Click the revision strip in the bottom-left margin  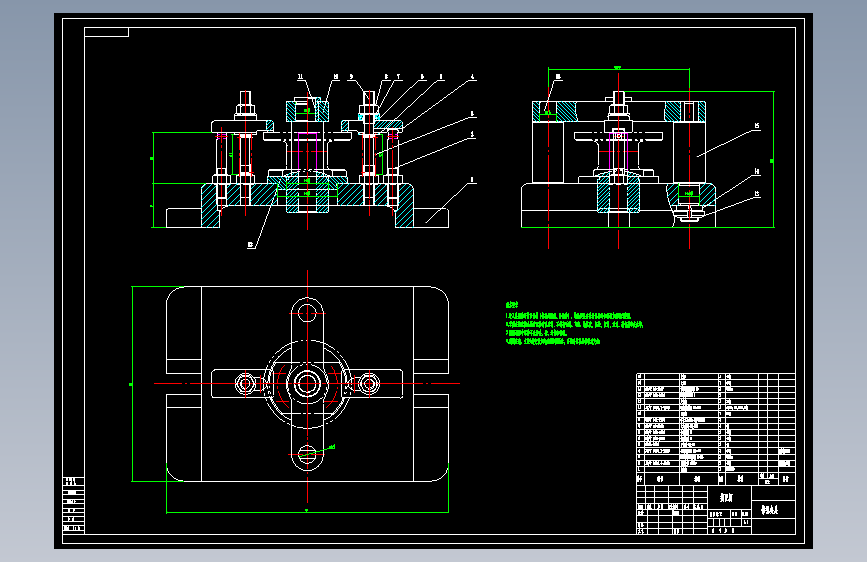click(74, 504)
